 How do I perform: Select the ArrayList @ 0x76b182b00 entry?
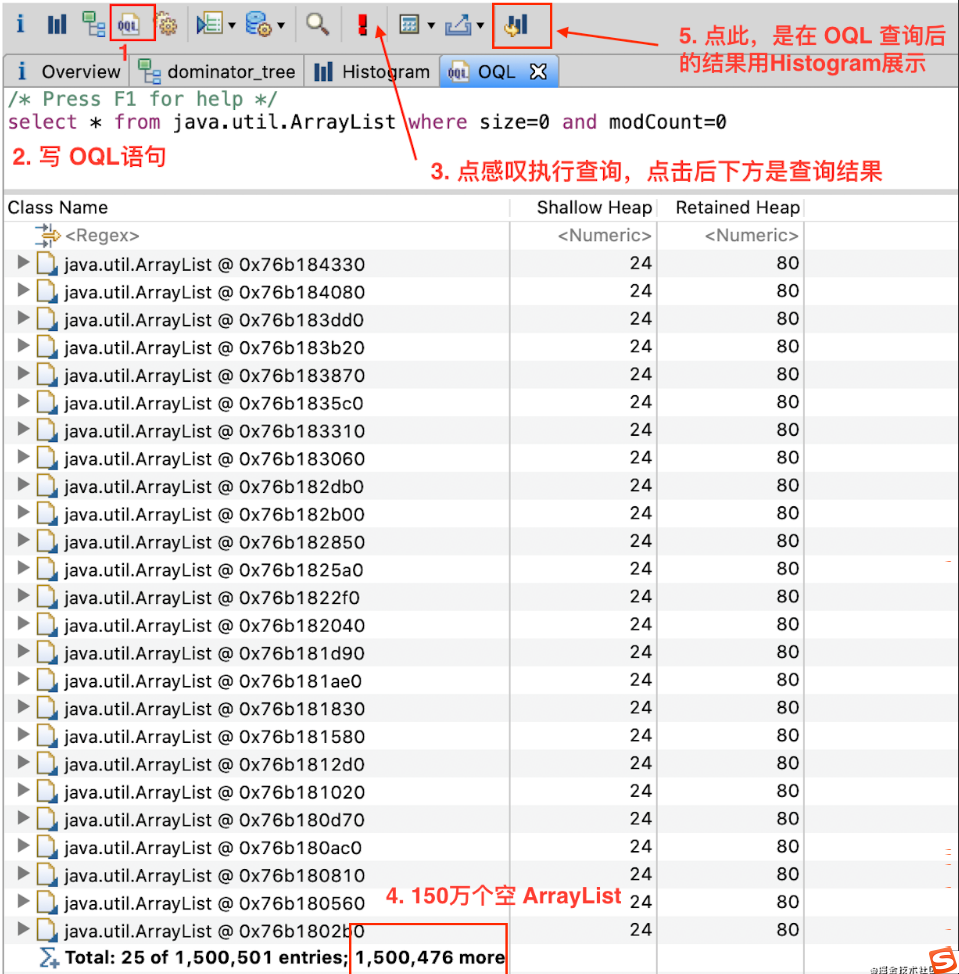point(214,514)
